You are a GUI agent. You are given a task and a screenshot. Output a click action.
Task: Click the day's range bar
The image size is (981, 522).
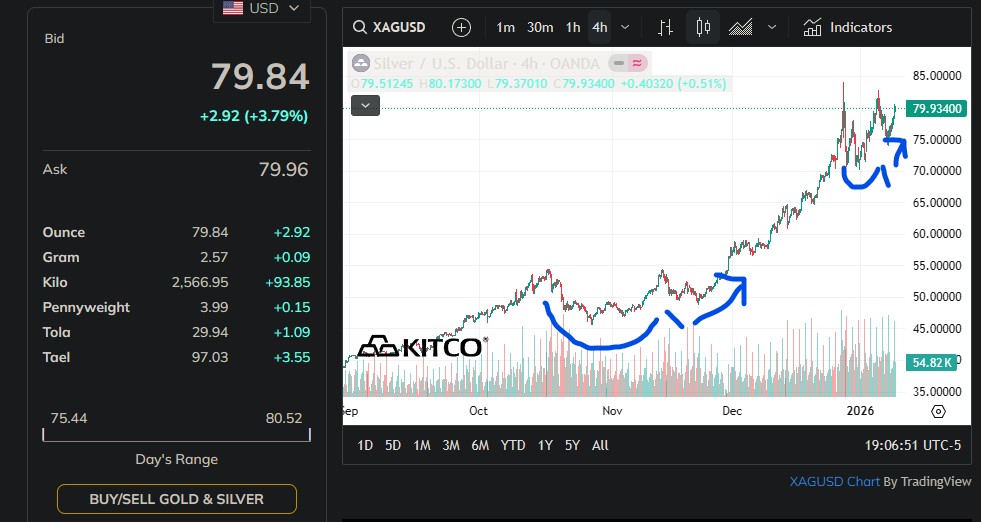point(176,435)
